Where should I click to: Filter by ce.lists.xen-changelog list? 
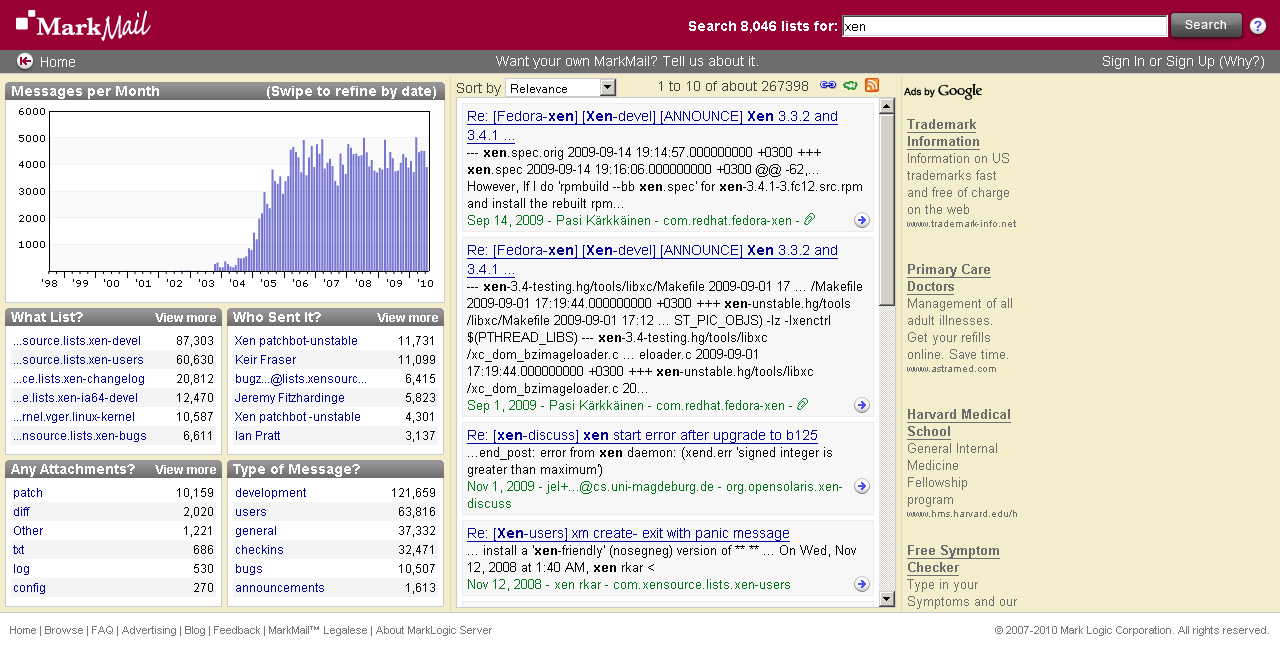click(79, 379)
